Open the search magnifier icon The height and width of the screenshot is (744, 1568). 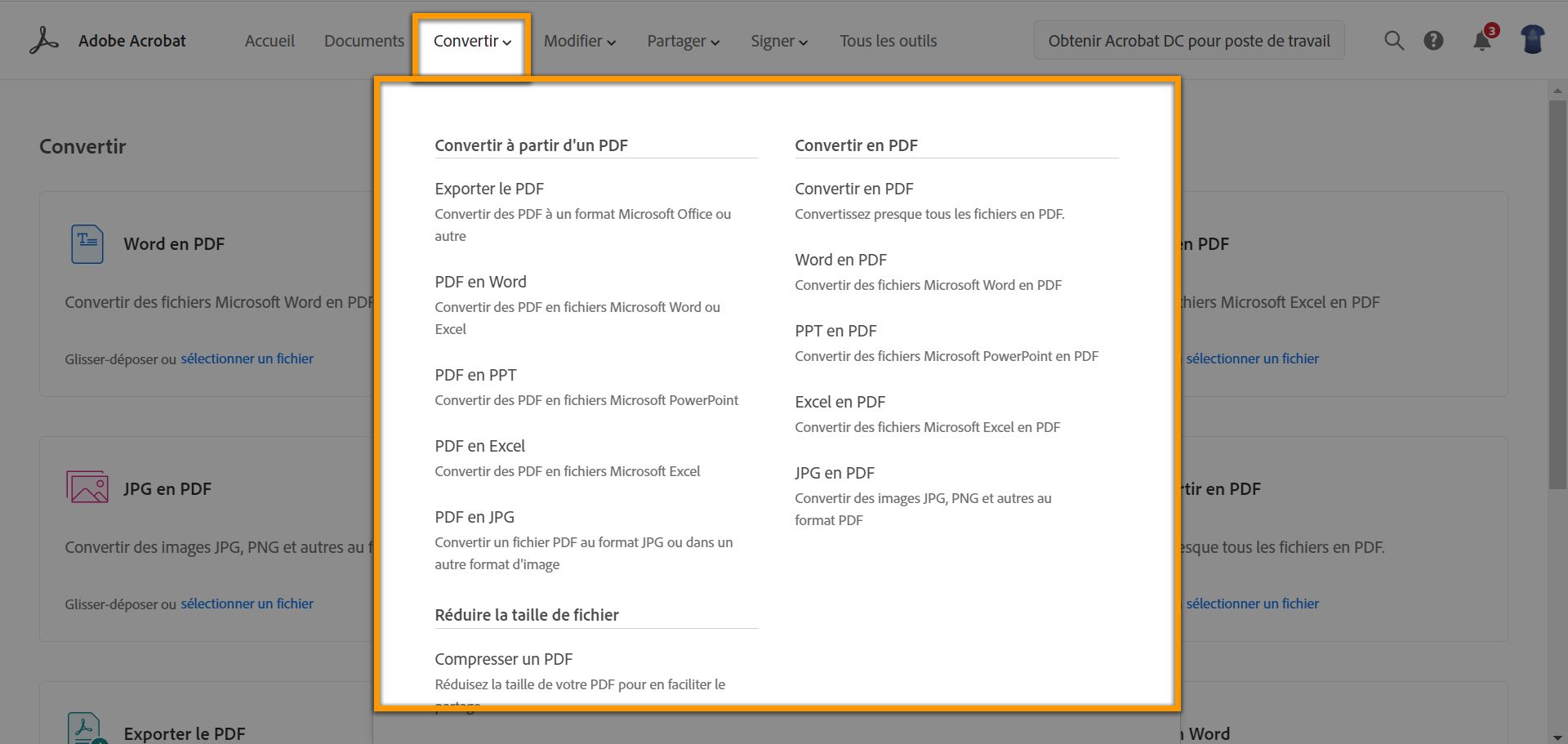tap(1394, 41)
